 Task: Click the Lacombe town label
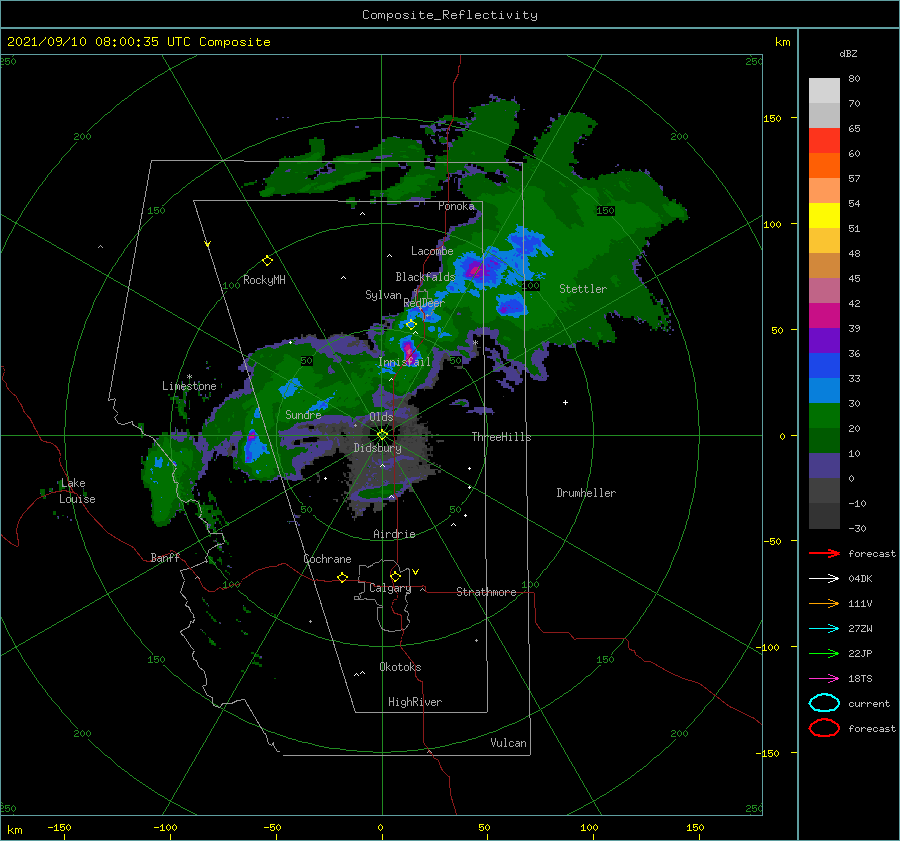click(x=432, y=251)
